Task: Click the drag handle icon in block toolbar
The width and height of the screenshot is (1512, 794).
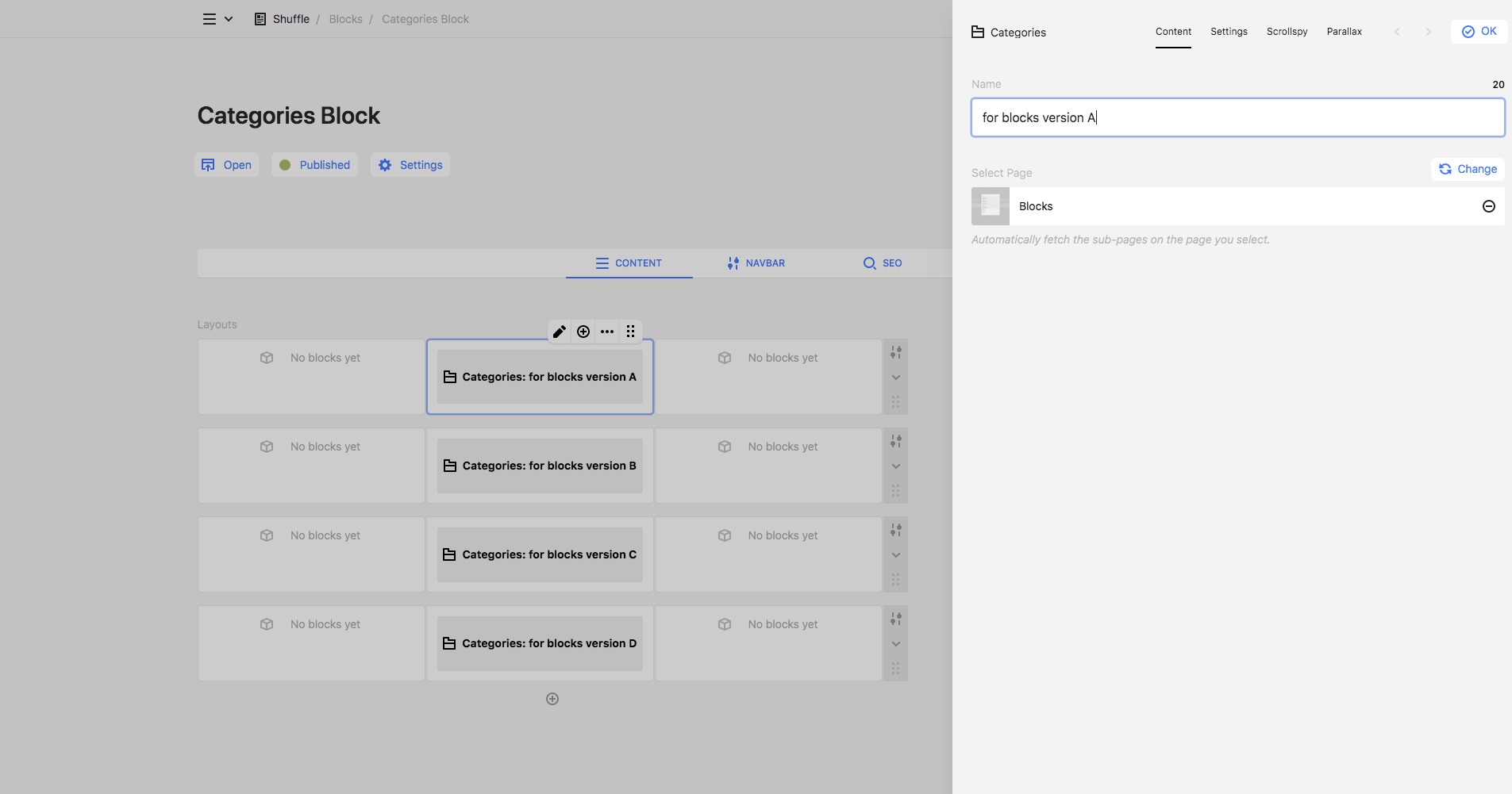Action: pyautogui.click(x=630, y=332)
